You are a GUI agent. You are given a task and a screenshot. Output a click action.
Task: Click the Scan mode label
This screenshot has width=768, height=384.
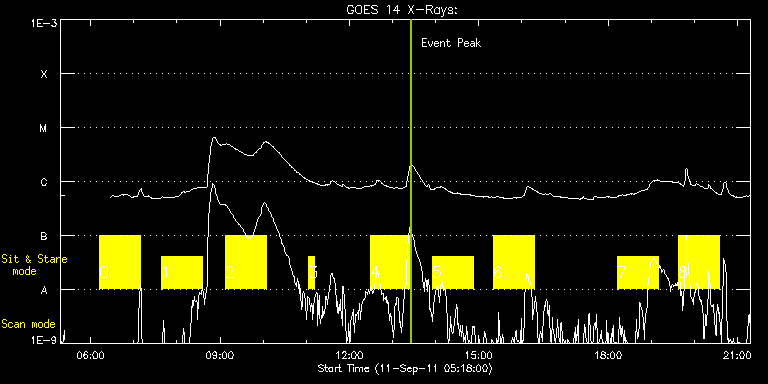coord(28,324)
